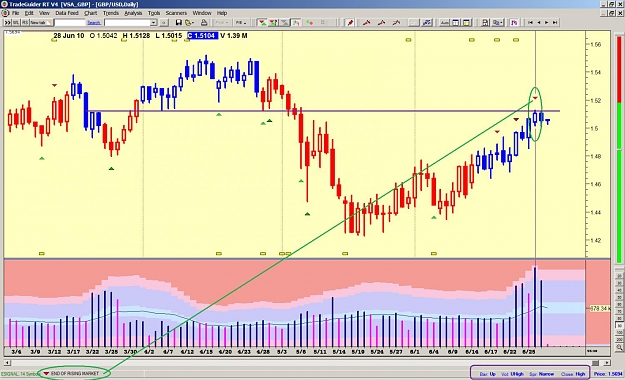Save chart with floppy disk icon
The width and height of the screenshot is (625, 380).
[x=179, y=23]
